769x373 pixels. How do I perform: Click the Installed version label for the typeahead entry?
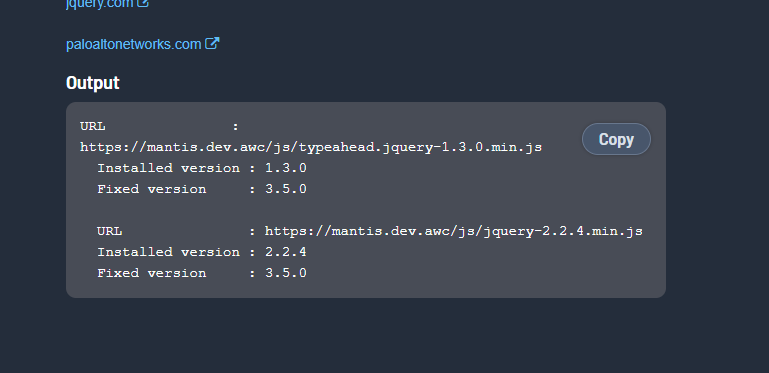tap(169, 168)
